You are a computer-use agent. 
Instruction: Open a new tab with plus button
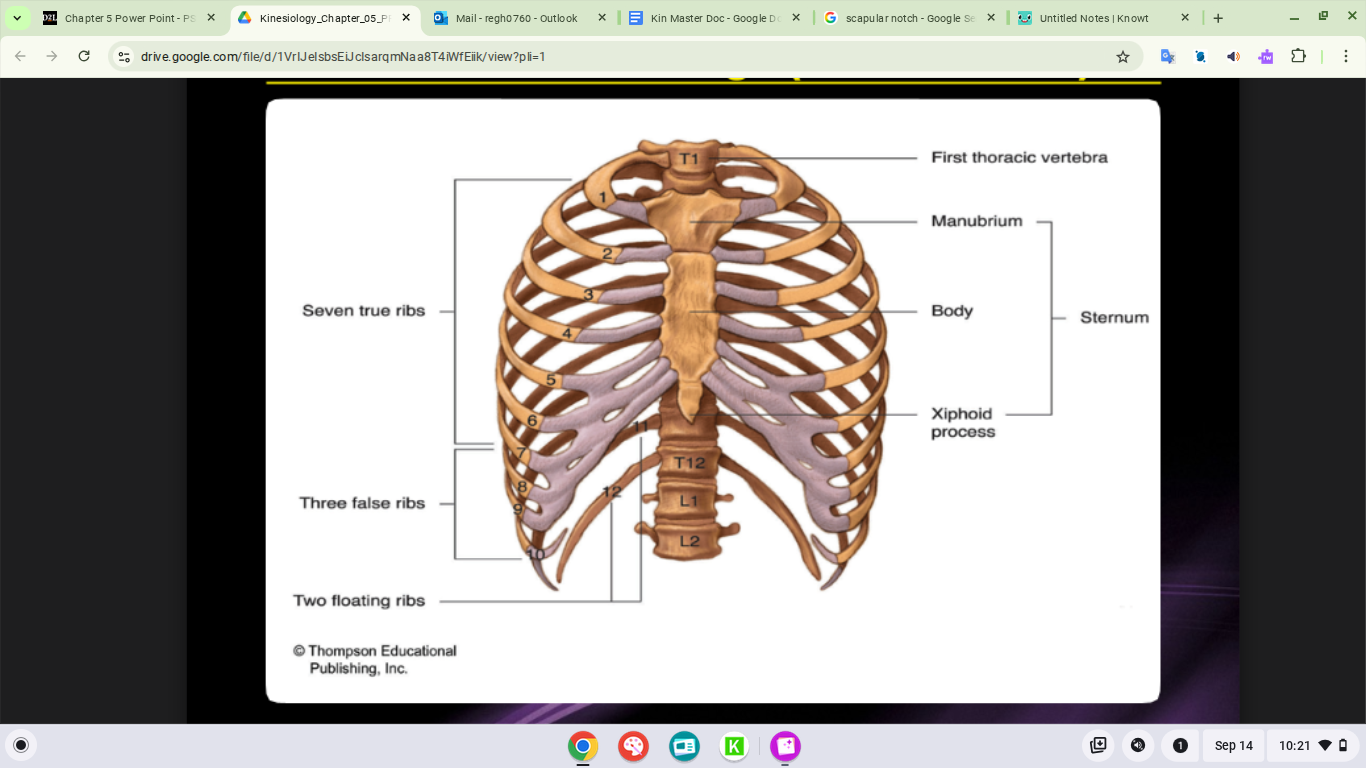1218,18
